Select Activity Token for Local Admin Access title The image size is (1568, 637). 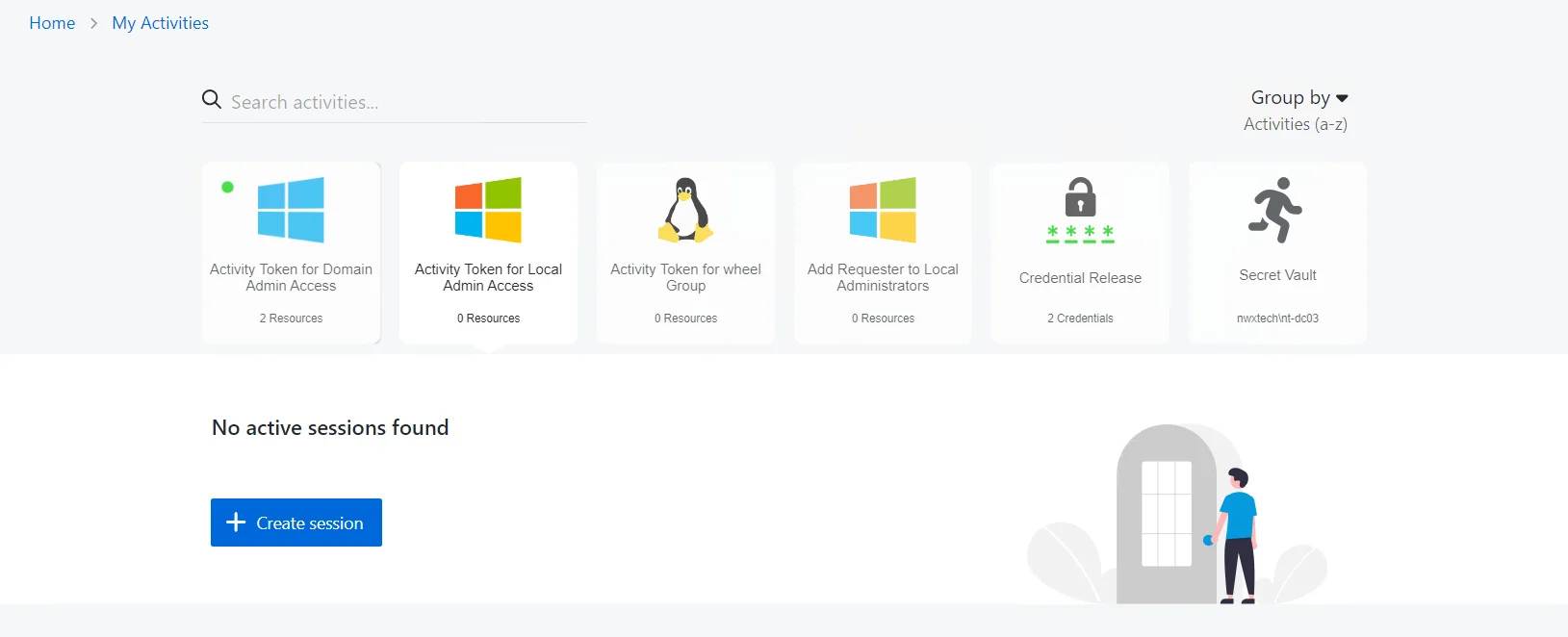(488, 277)
